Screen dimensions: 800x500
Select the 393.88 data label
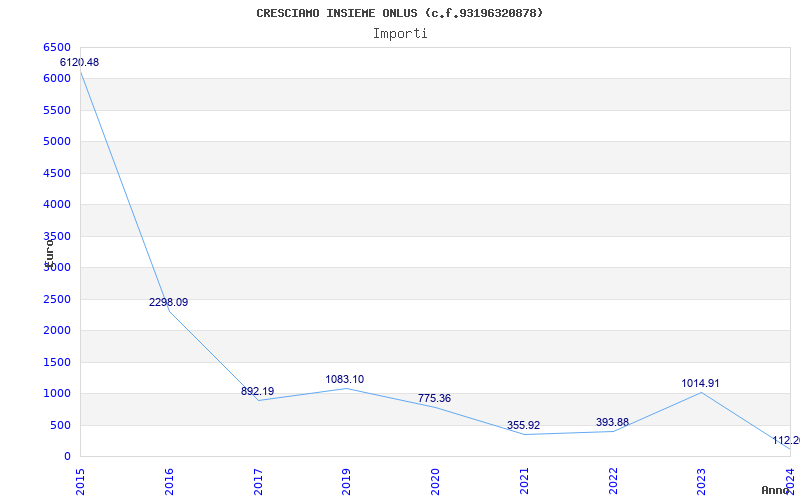click(612, 422)
